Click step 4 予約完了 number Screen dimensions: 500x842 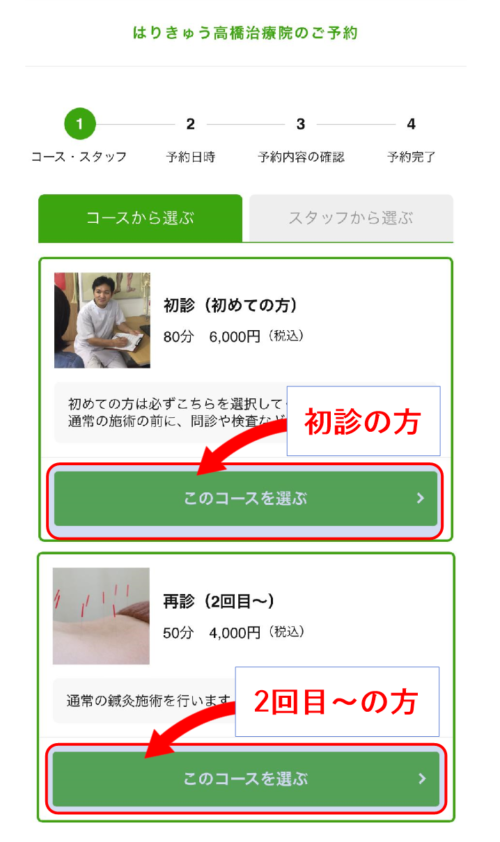tap(411, 124)
